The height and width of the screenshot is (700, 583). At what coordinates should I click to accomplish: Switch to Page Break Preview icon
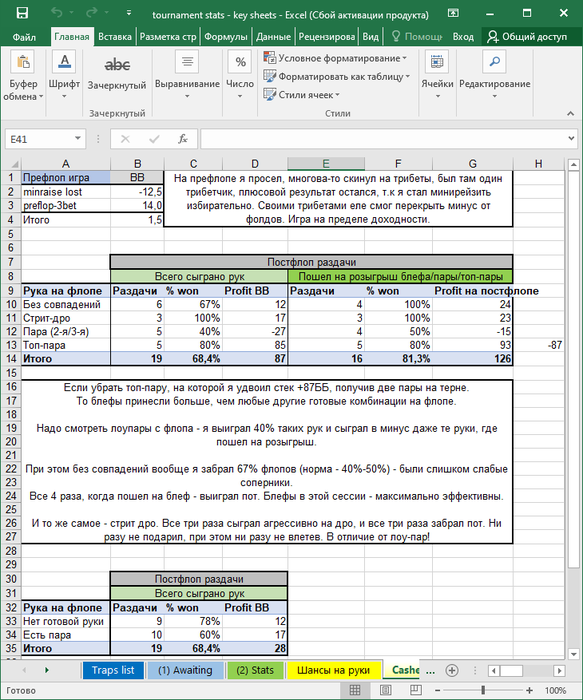pos(416,690)
